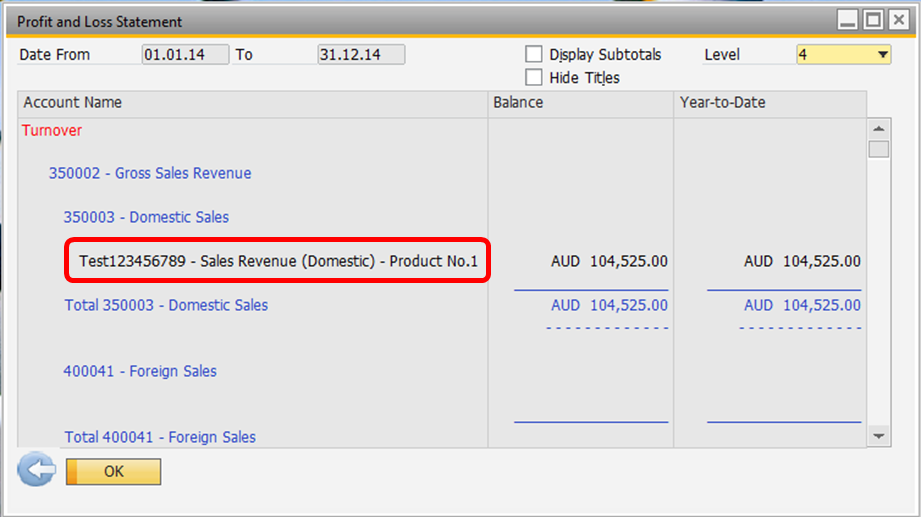Image resolution: width=921 pixels, height=517 pixels.
Task: Maximize the Profit and Loss Statement window
Action: [x=873, y=20]
